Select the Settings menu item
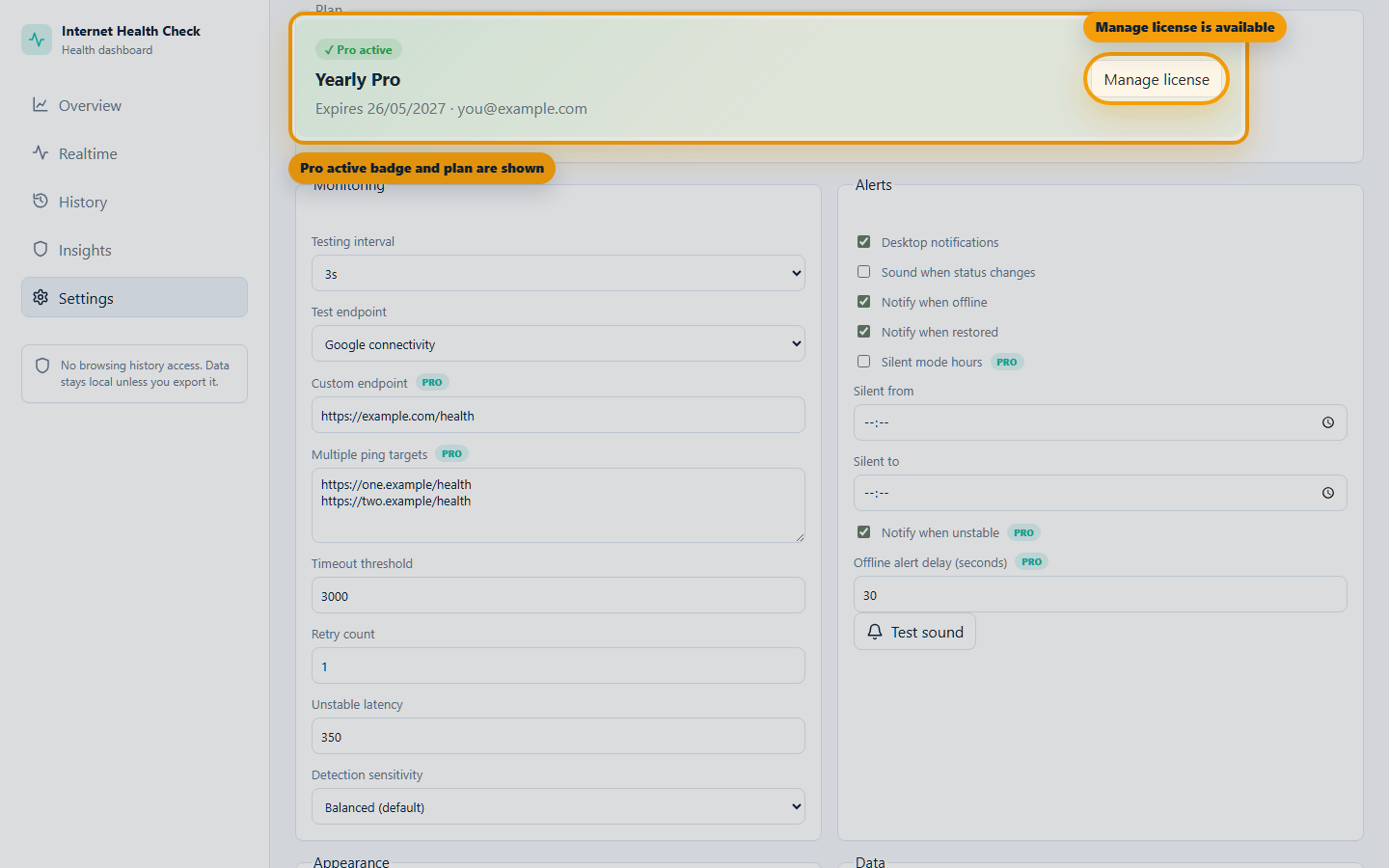The image size is (1389, 868). 134,298
